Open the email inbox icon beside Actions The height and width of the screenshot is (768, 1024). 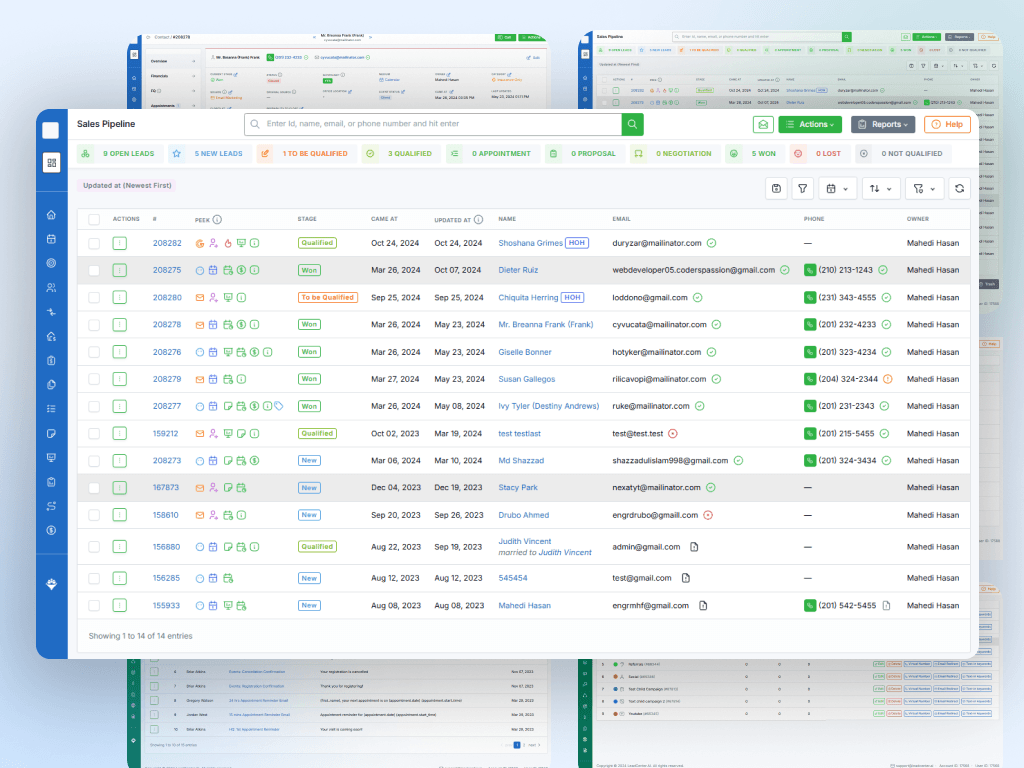click(763, 124)
